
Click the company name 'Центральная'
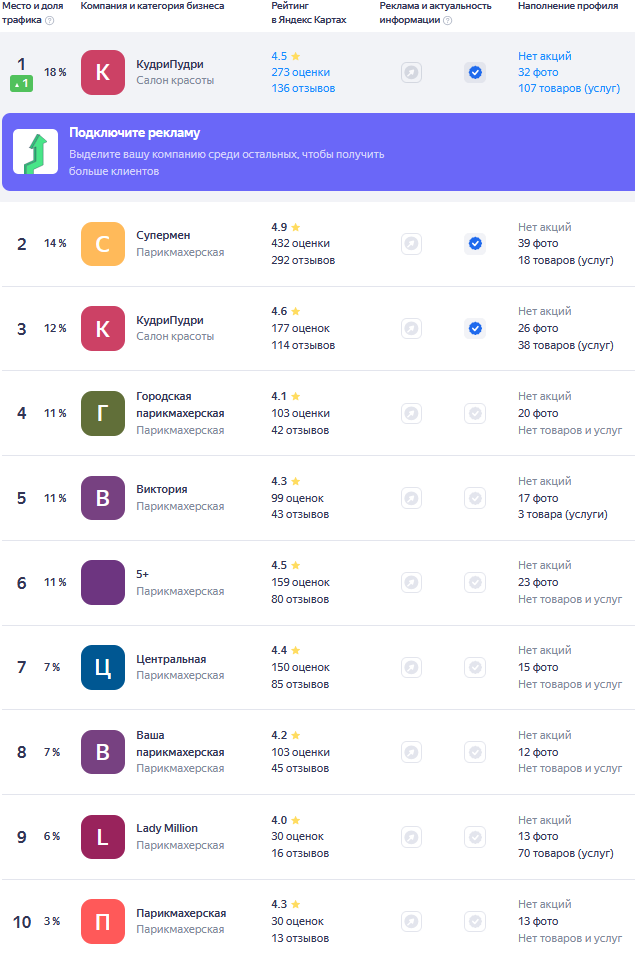coord(171,659)
